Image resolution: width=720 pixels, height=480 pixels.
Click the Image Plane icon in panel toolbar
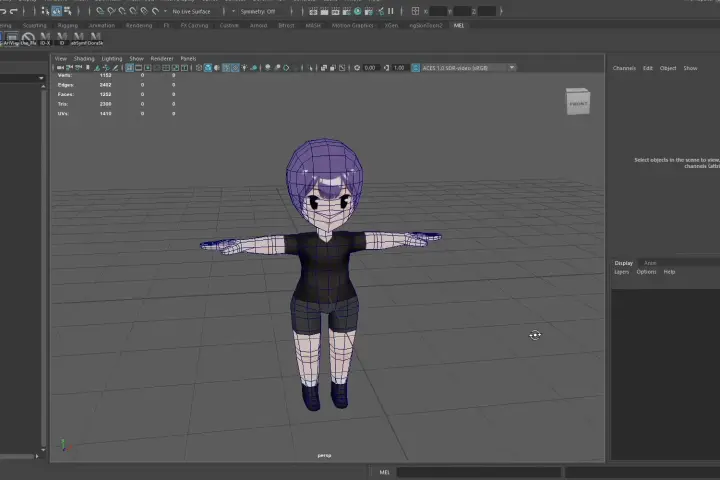97,68
